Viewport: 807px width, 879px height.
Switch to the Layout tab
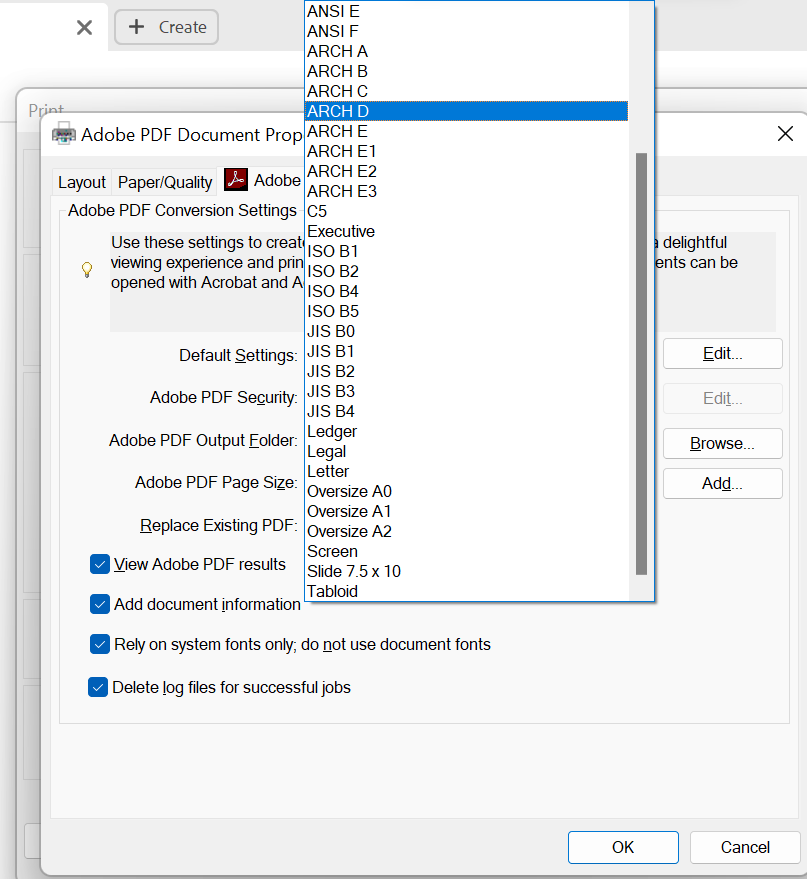pos(81,181)
